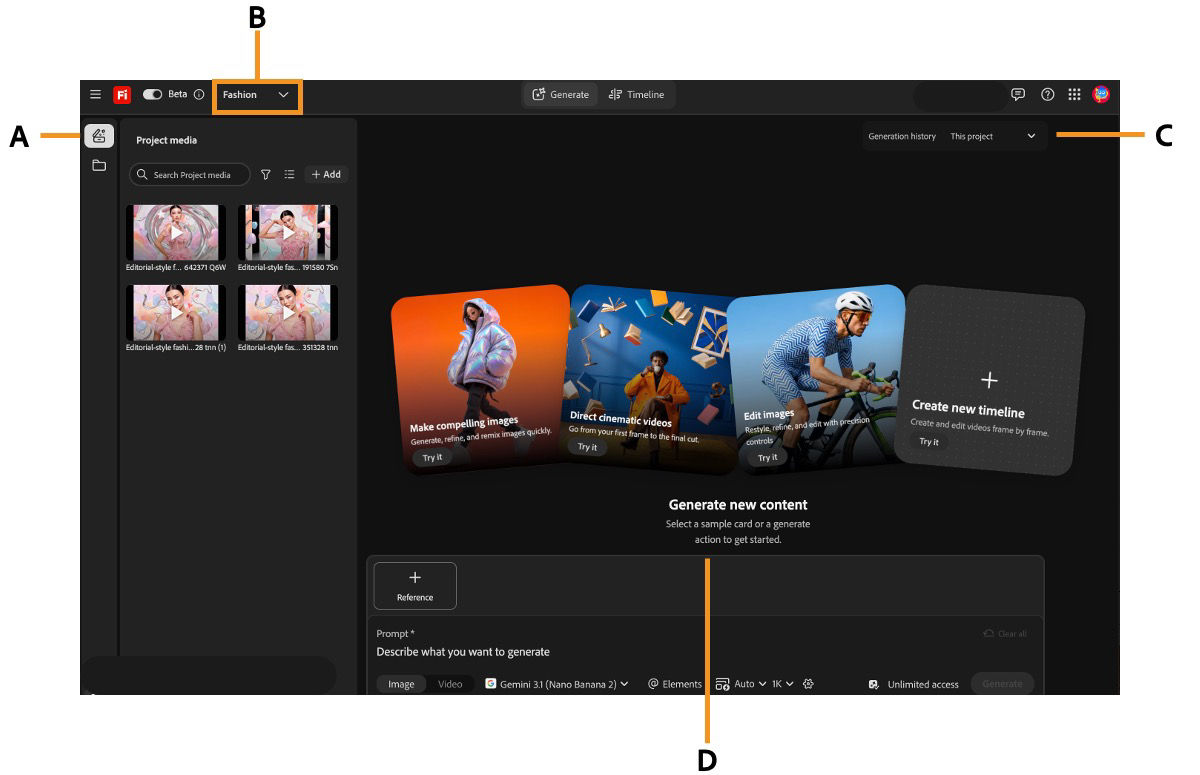Toggle the Beta switch
1200x775 pixels.
(153, 94)
